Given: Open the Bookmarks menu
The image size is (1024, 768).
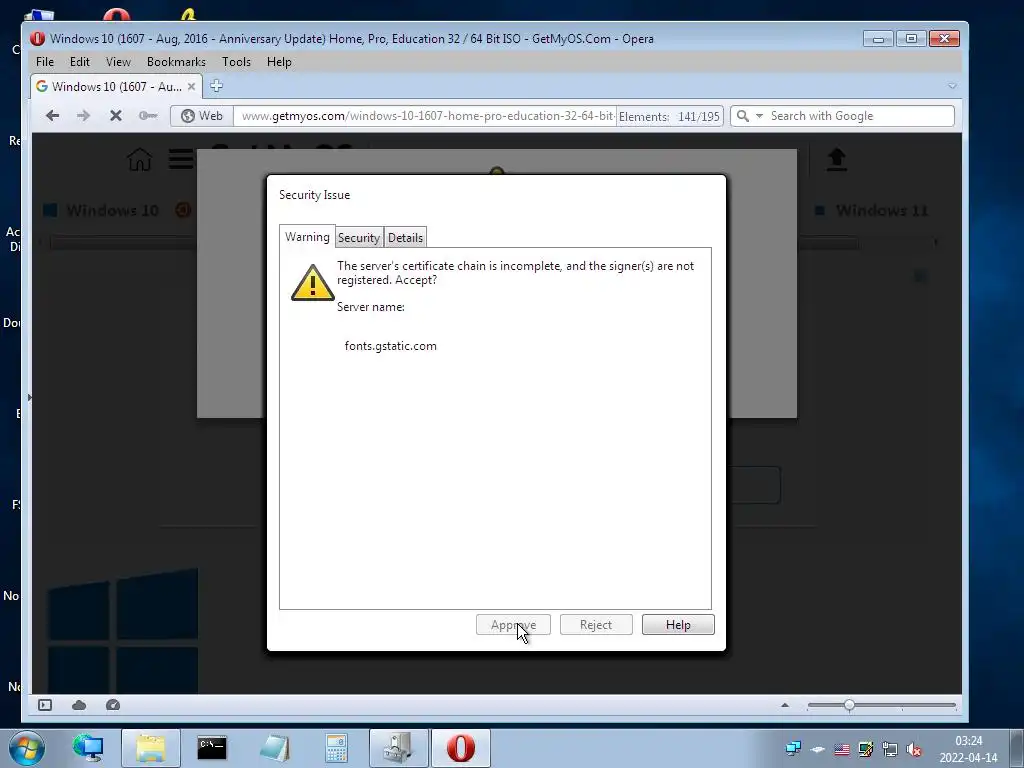Looking at the screenshot, I should 176,61.
